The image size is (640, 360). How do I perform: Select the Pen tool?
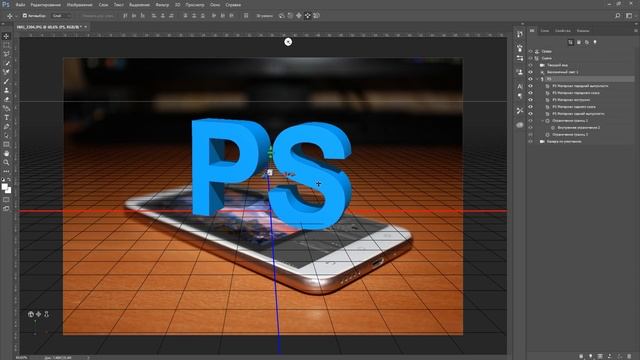[x=6, y=127]
